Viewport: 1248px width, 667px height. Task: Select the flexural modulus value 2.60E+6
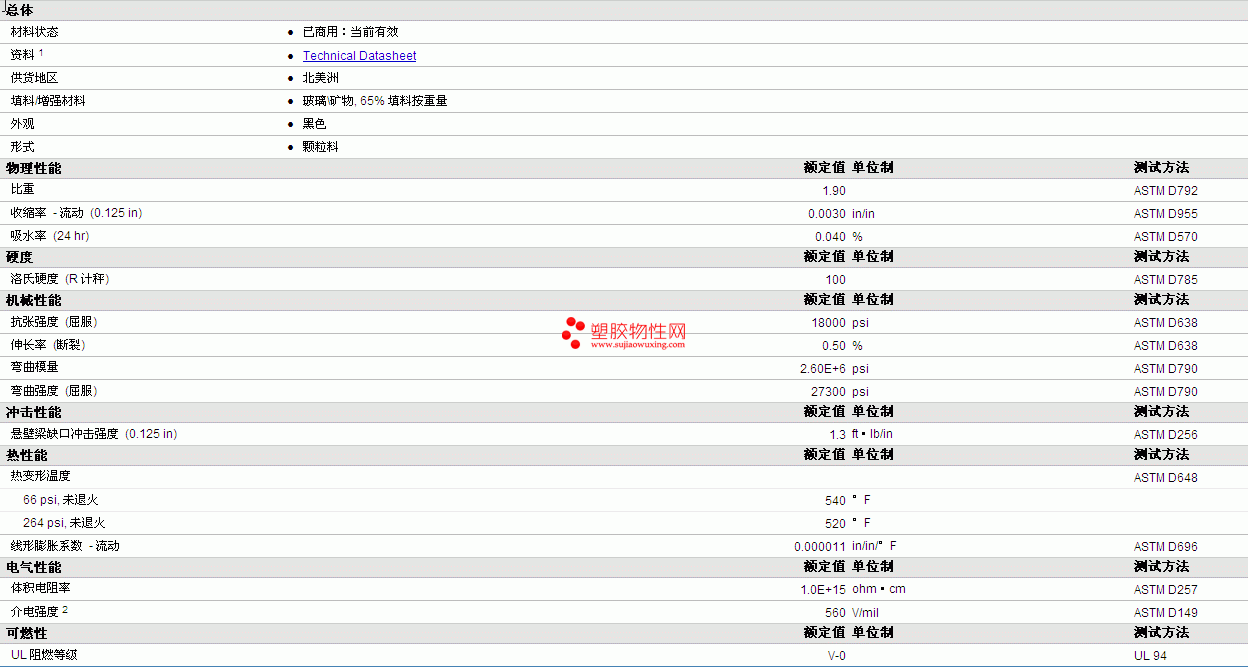(823, 369)
